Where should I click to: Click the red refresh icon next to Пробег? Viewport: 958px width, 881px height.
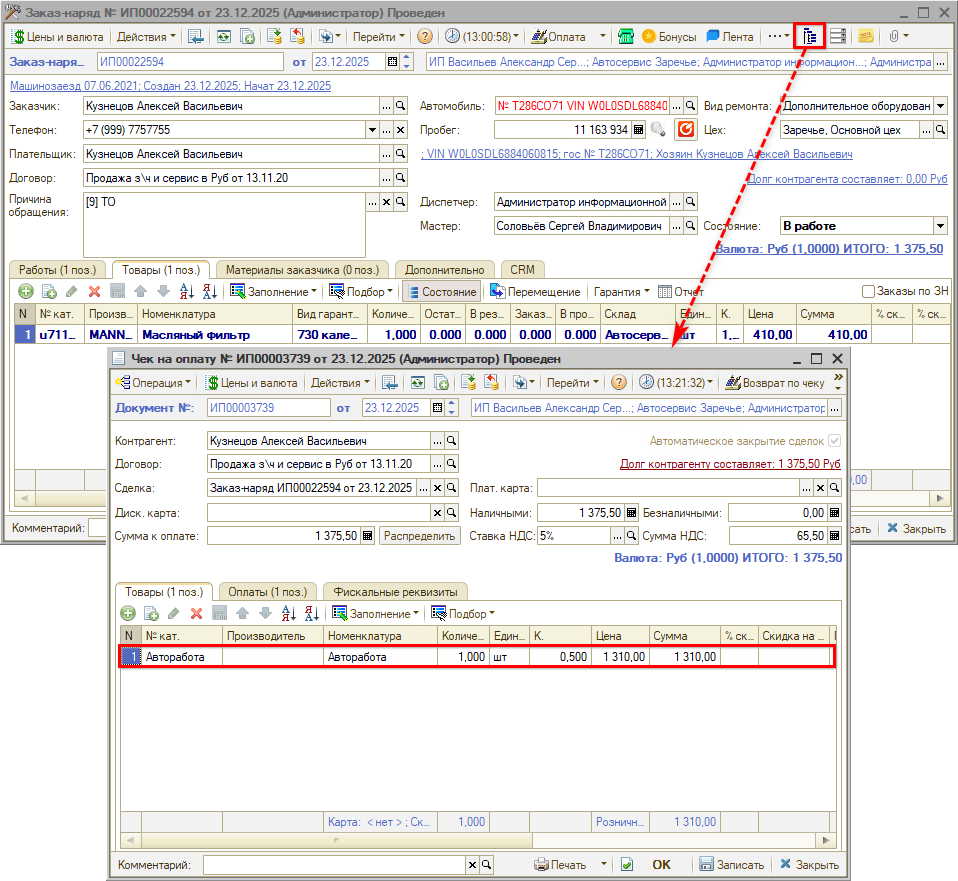coord(685,130)
